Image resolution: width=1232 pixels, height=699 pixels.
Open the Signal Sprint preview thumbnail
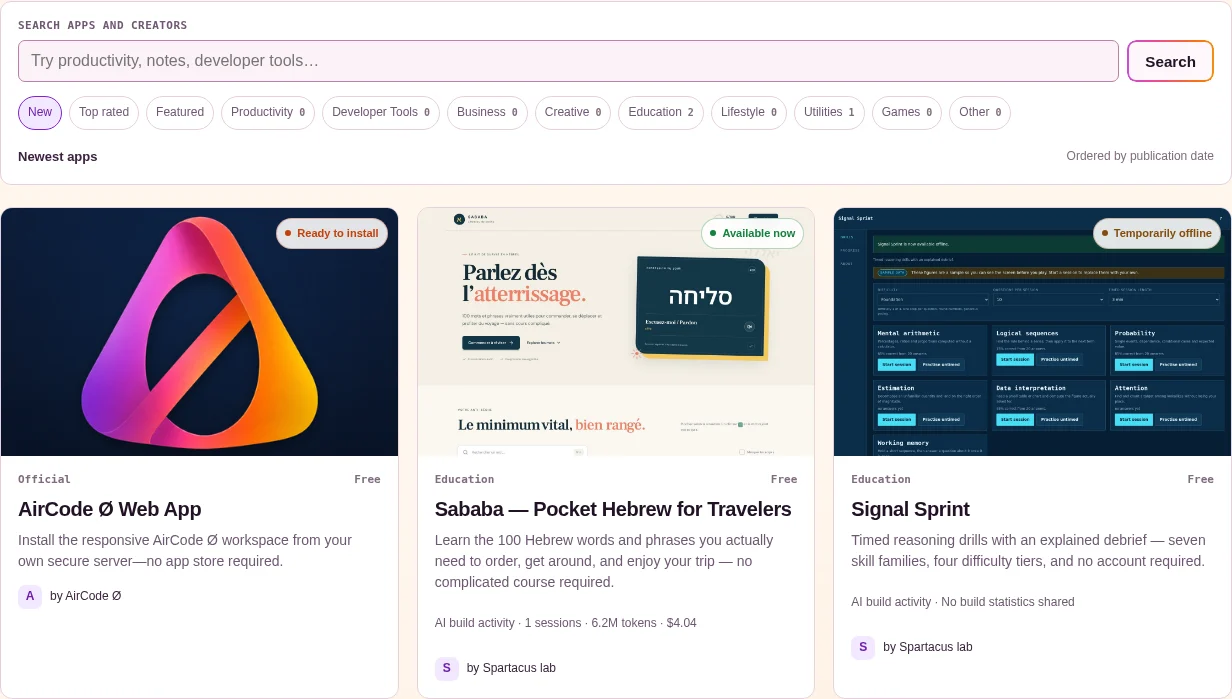tap(1032, 332)
